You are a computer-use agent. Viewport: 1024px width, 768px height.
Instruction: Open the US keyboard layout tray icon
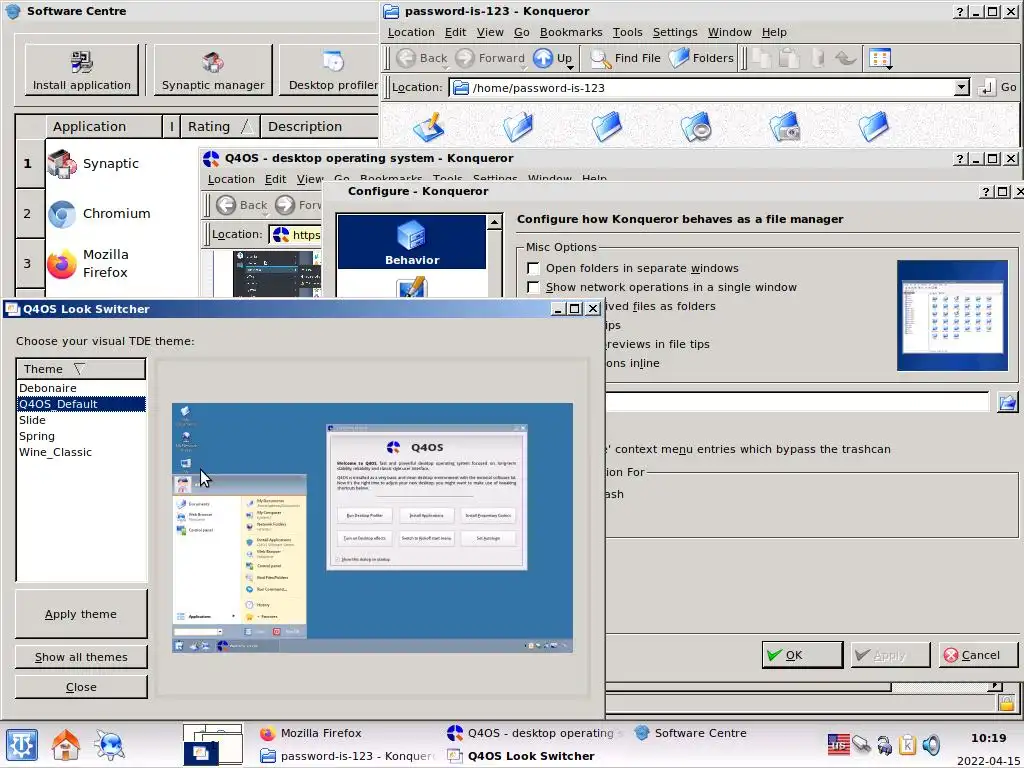pos(839,744)
